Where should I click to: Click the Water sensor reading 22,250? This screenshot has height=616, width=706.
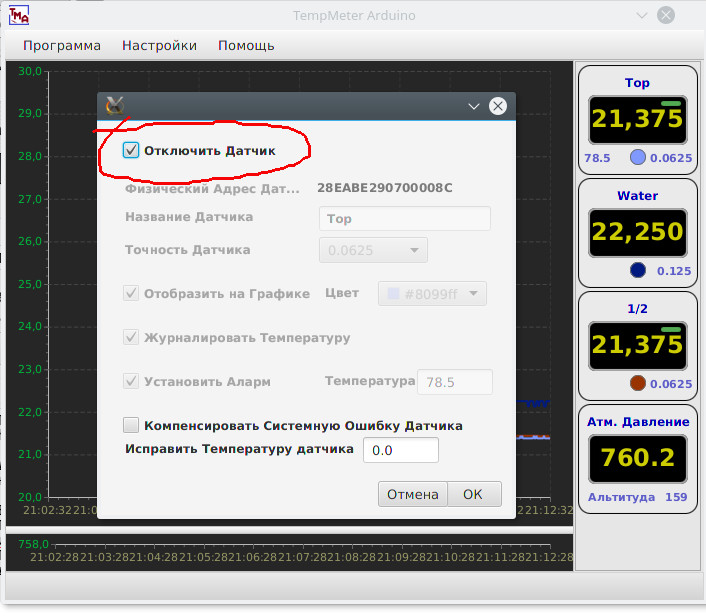tap(638, 232)
